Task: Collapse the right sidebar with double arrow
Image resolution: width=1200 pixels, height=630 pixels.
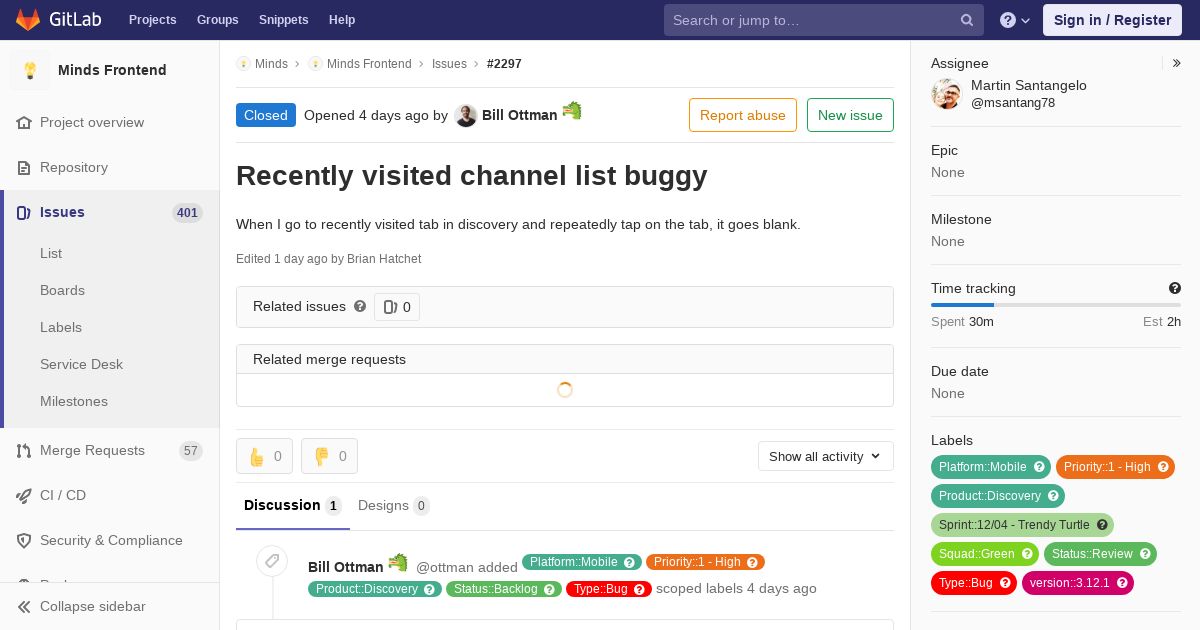Action: tap(1177, 63)
